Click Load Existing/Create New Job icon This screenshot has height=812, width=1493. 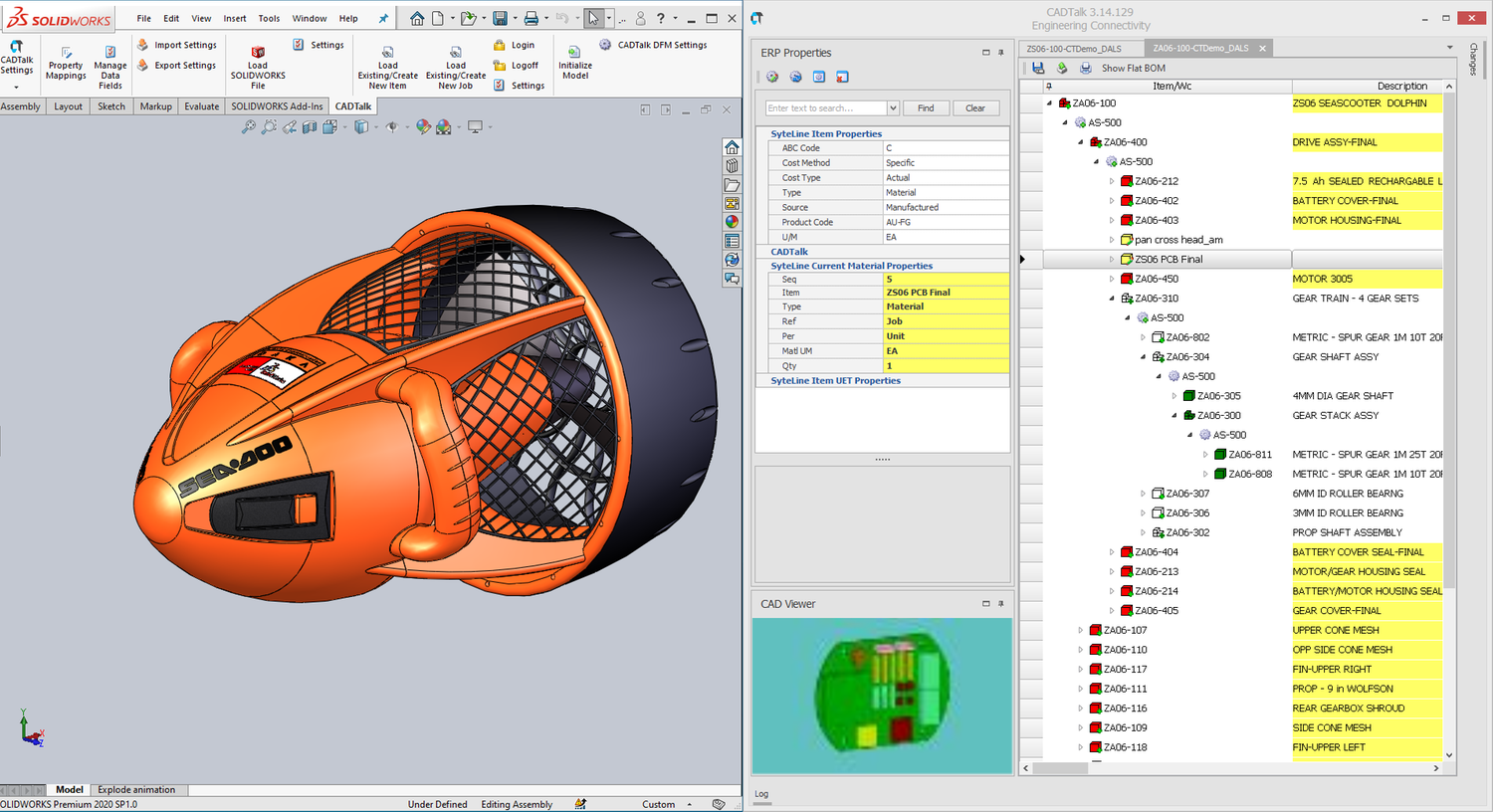[456, 53]
